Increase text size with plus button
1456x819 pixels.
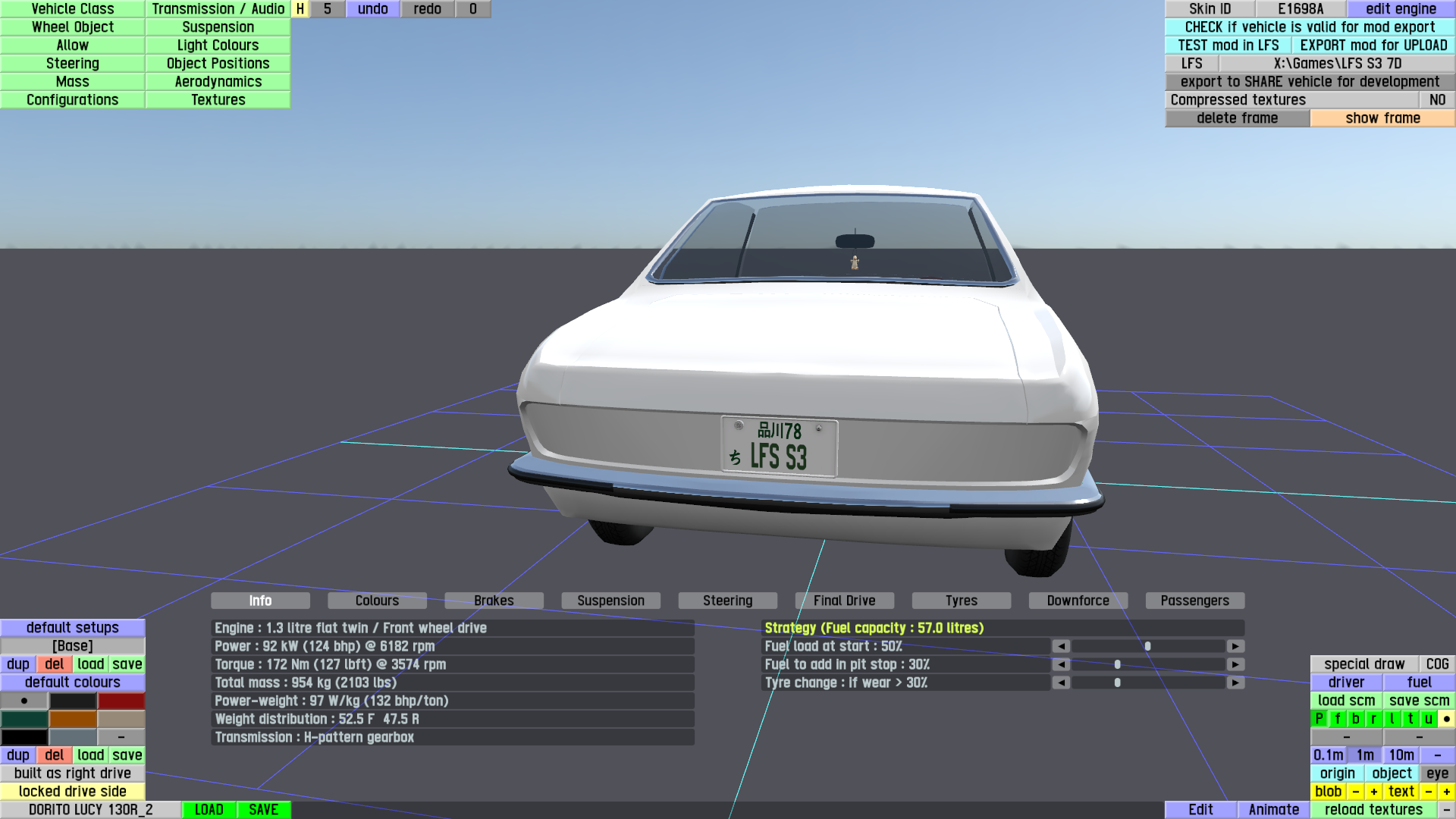1446,792
